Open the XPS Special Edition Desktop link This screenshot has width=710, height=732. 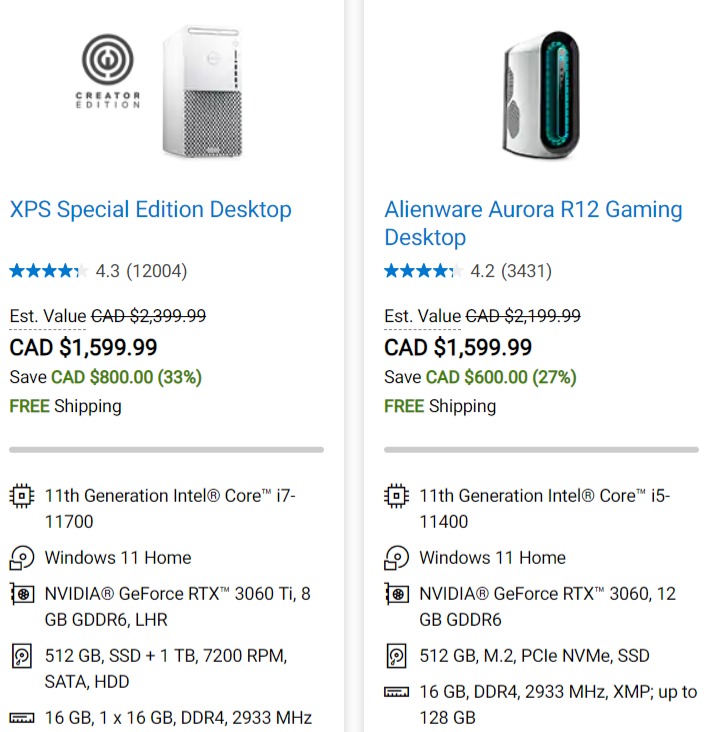[150, 209]
